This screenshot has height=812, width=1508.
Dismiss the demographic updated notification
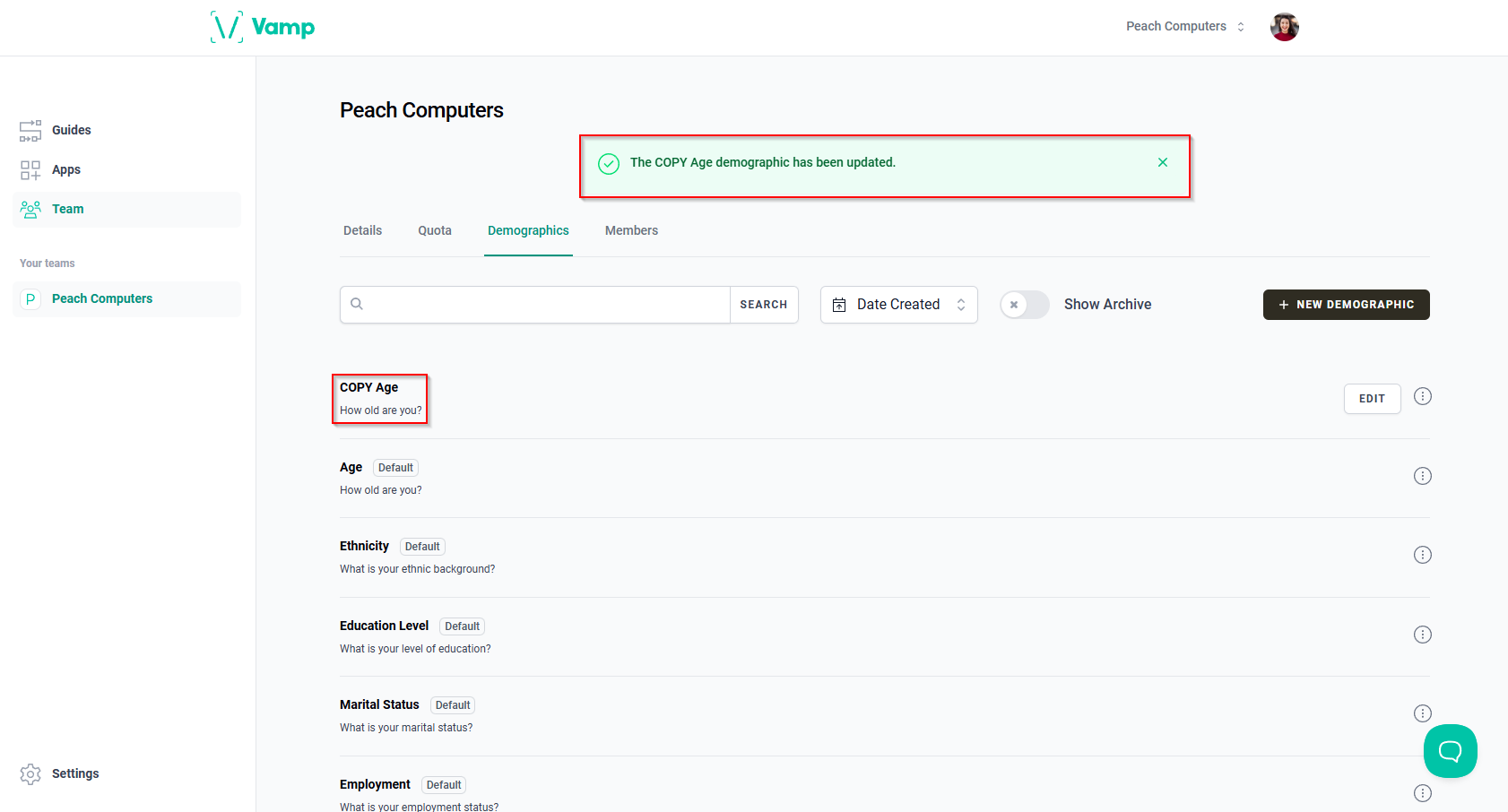(x=1163, y=162)
